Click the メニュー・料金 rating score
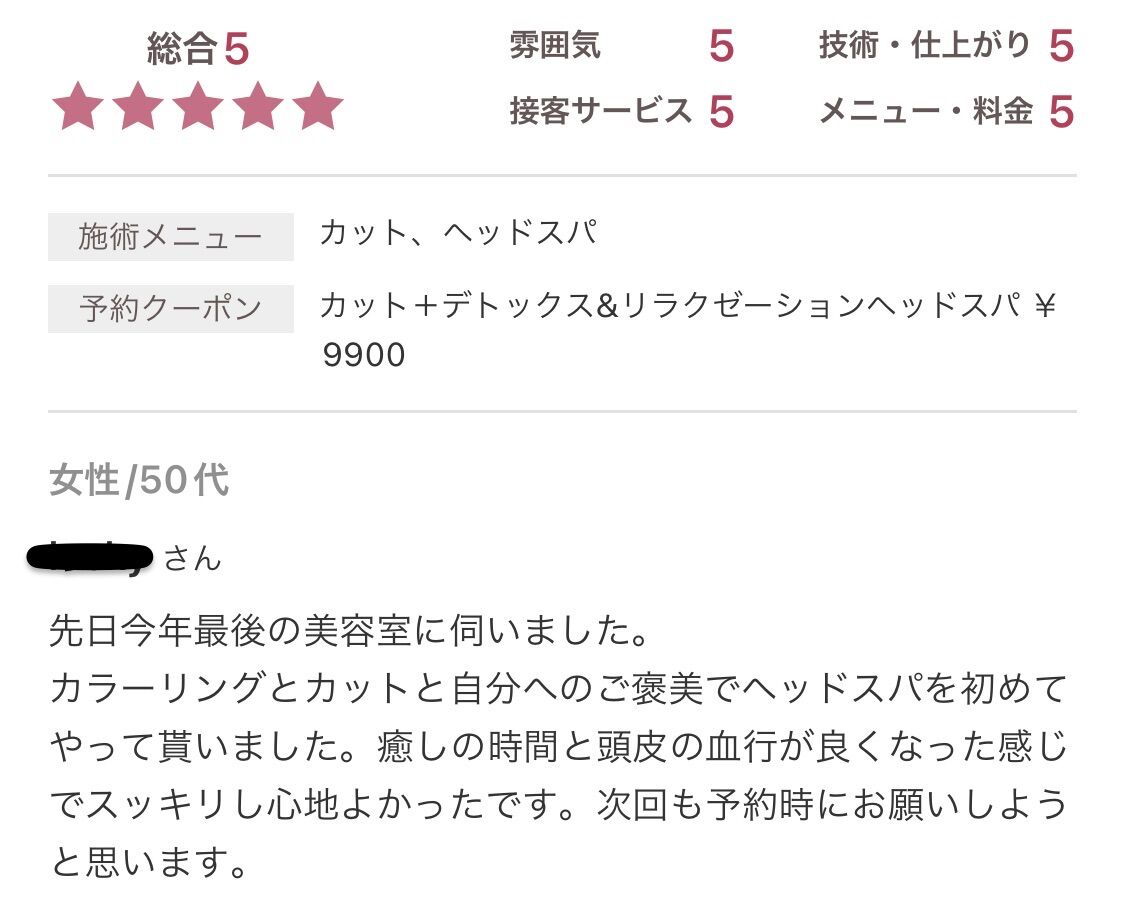The width and height of the screenshot is (1125, 909). (x=1061, y=112)
